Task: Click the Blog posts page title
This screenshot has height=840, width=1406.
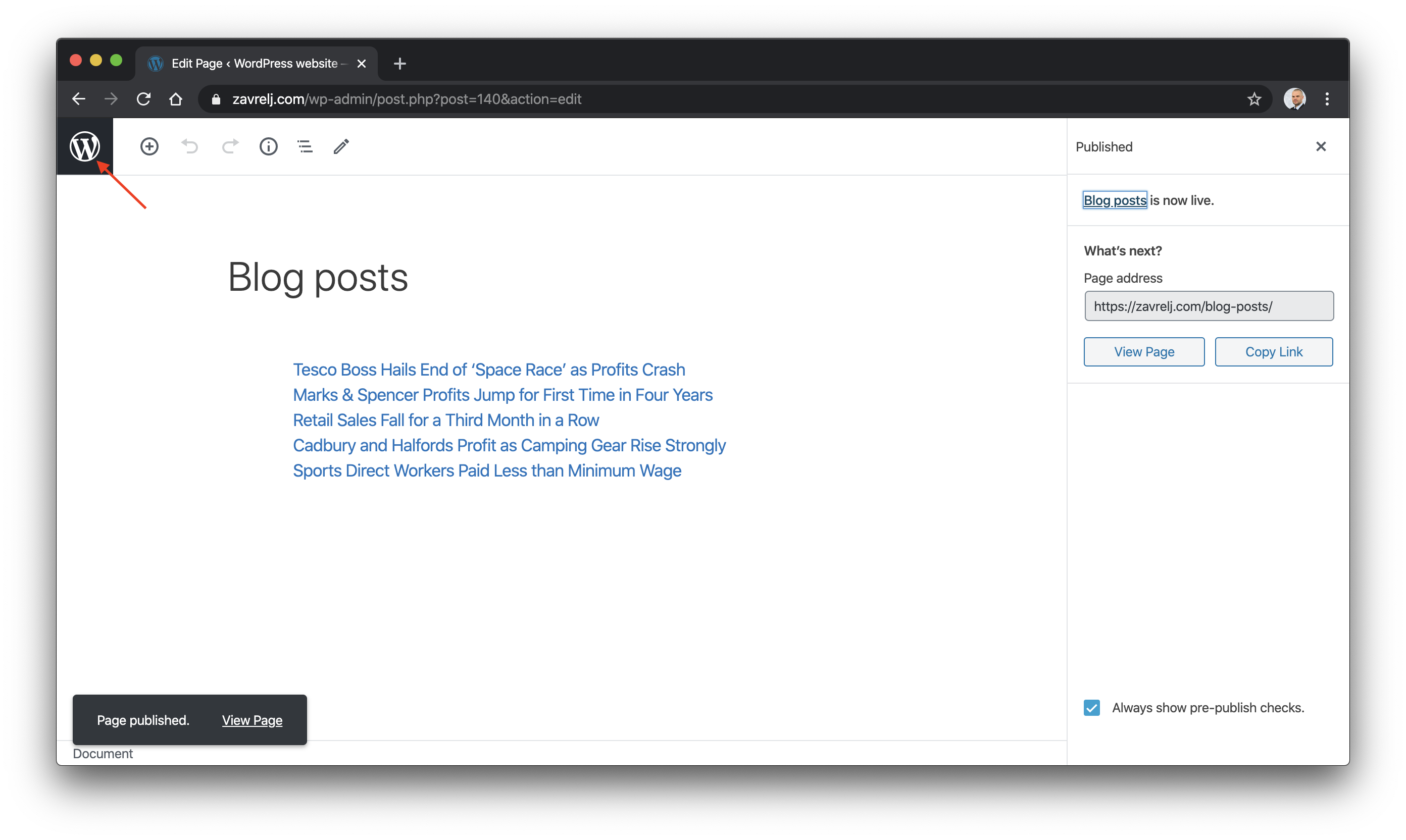Action: point(318,278)
